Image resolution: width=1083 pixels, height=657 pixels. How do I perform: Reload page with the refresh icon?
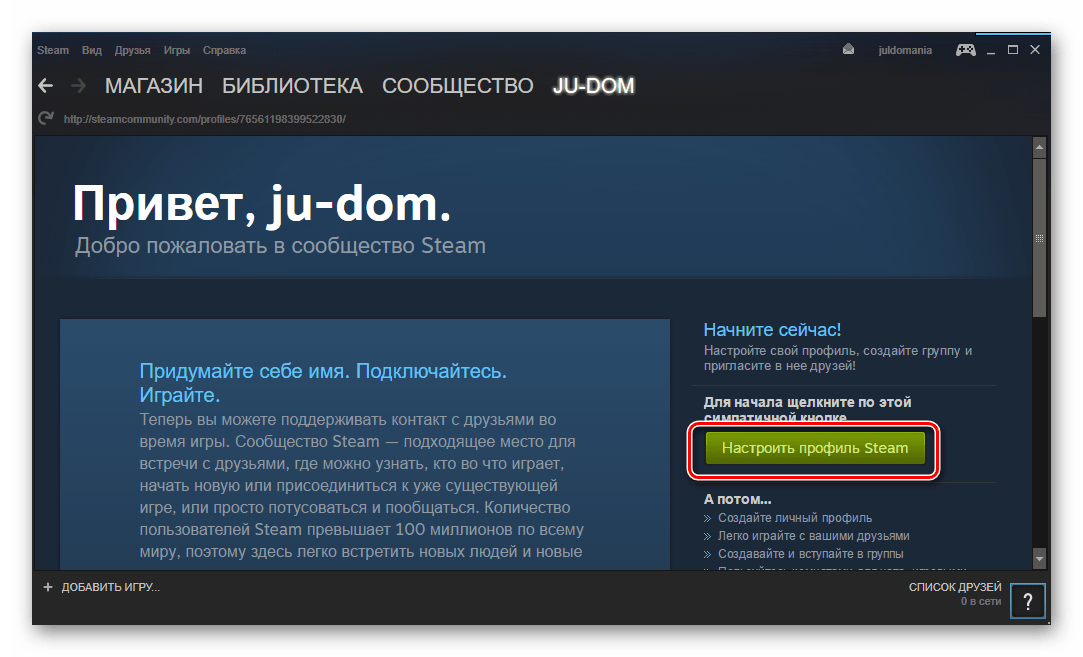click(46, 118)
